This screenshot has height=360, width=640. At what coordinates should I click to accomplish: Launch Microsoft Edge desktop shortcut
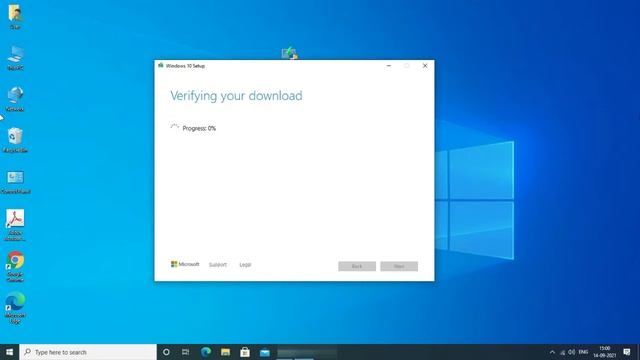15,308
